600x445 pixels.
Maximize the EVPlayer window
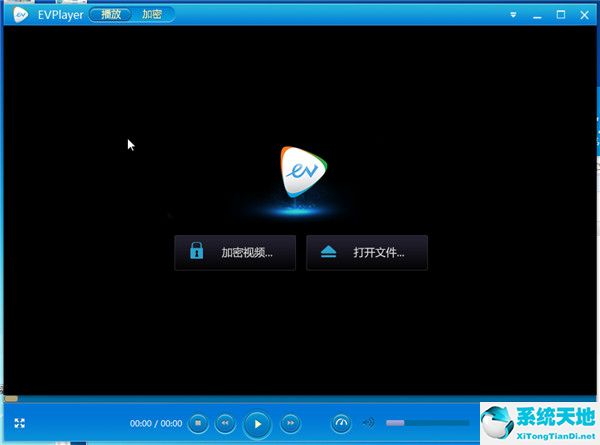[561, 15]
